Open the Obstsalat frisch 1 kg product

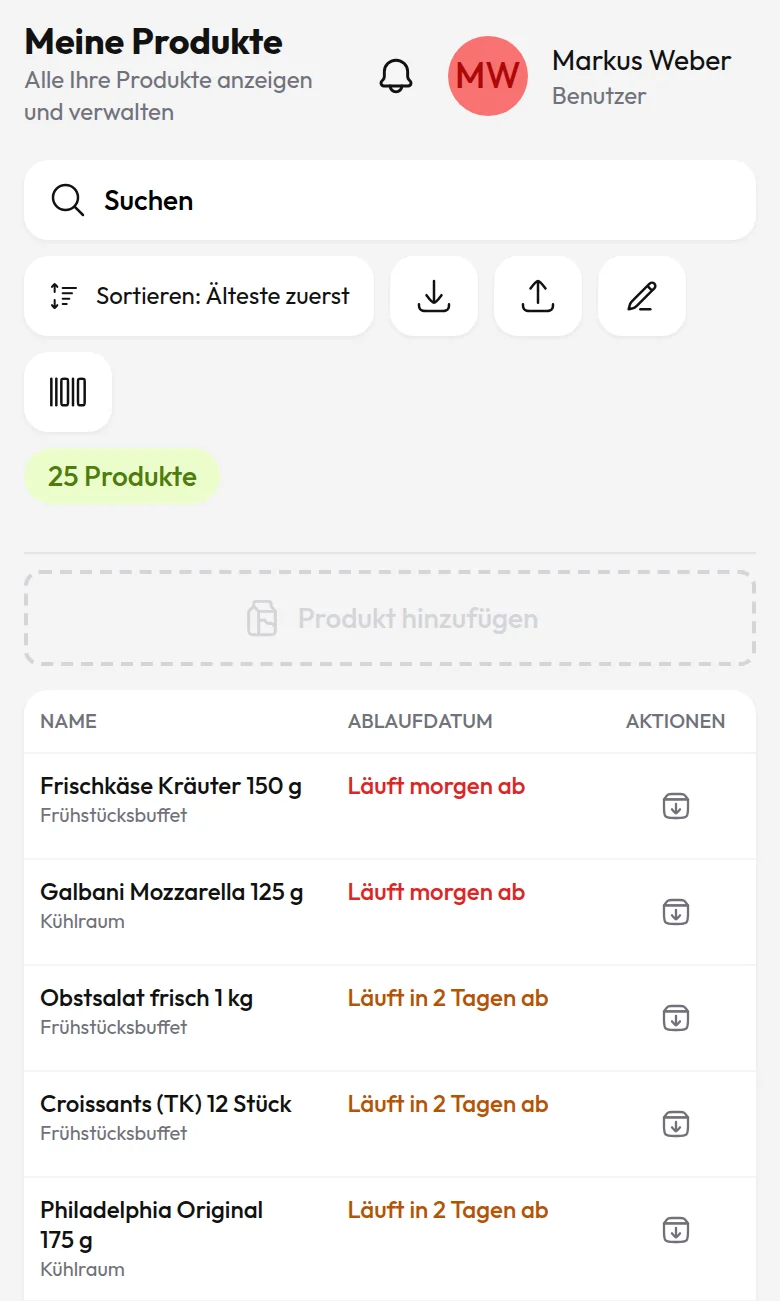[x=146, y=998]
